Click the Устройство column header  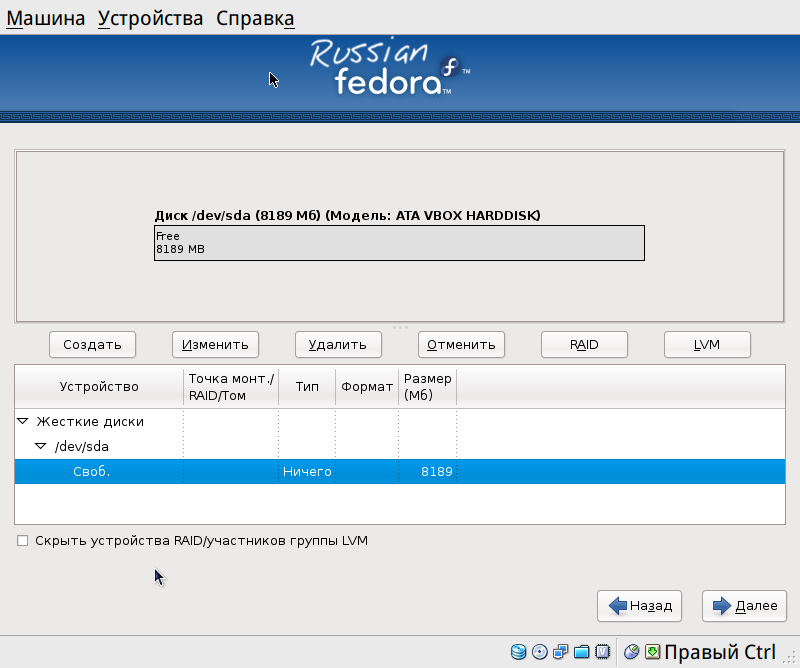99,387
